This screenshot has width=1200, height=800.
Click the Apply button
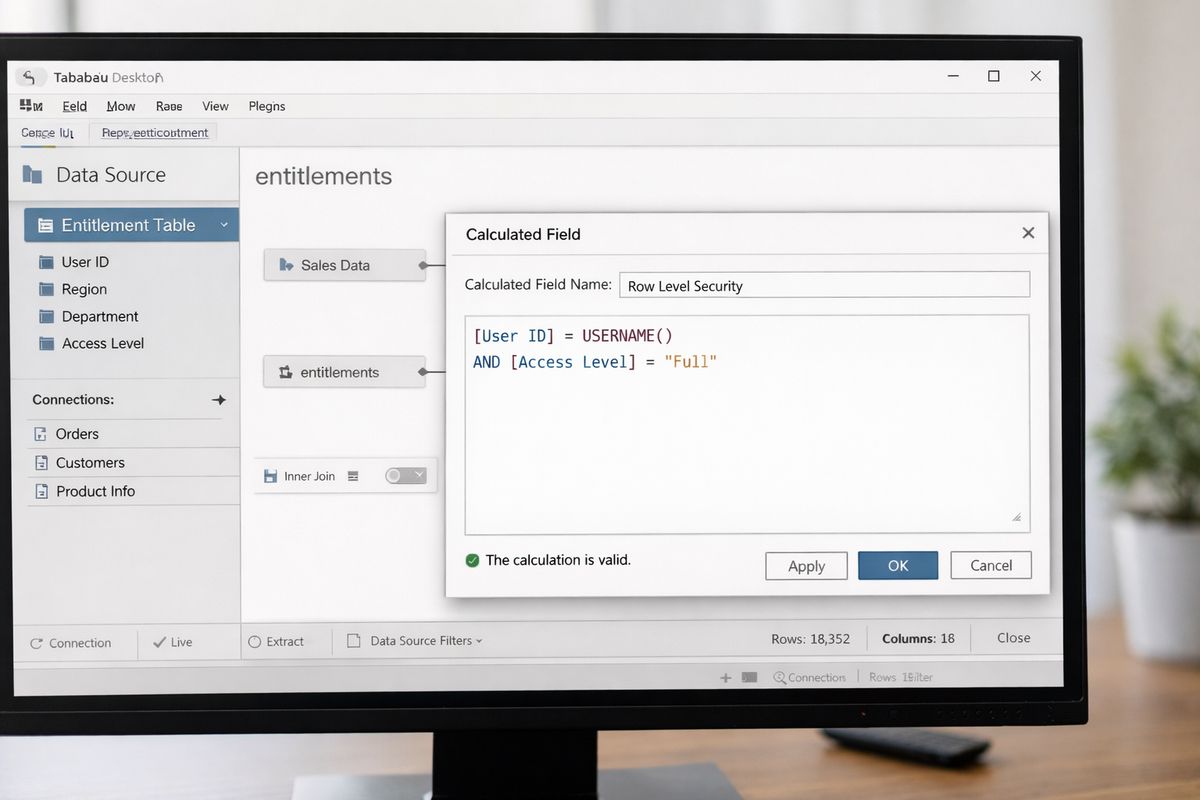(x=806, y=566)
